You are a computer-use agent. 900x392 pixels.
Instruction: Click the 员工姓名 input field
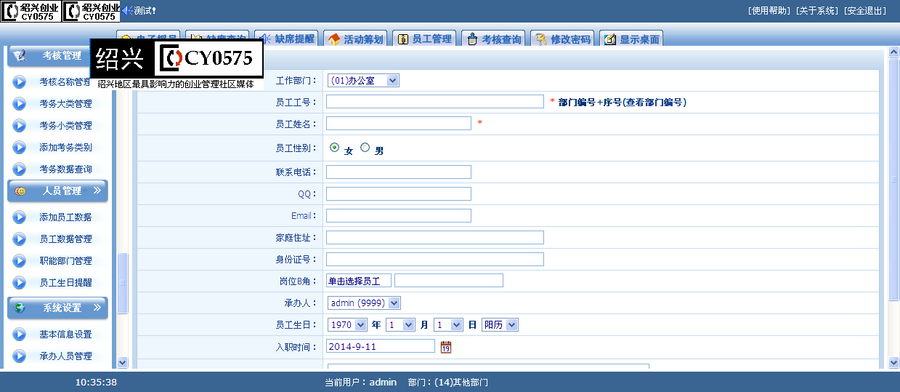coord(398,123)
